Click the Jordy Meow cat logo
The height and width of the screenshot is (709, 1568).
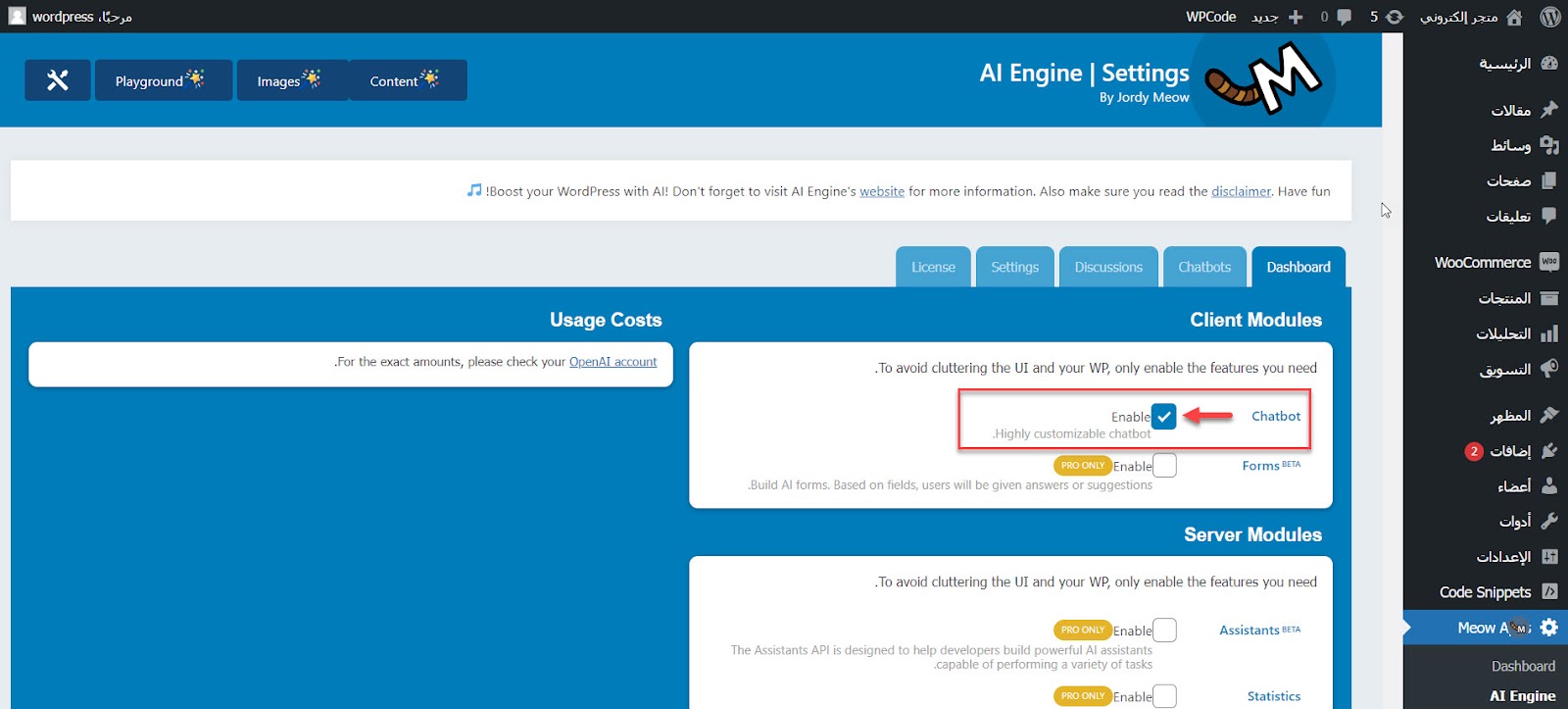(x=1263, y=78)
